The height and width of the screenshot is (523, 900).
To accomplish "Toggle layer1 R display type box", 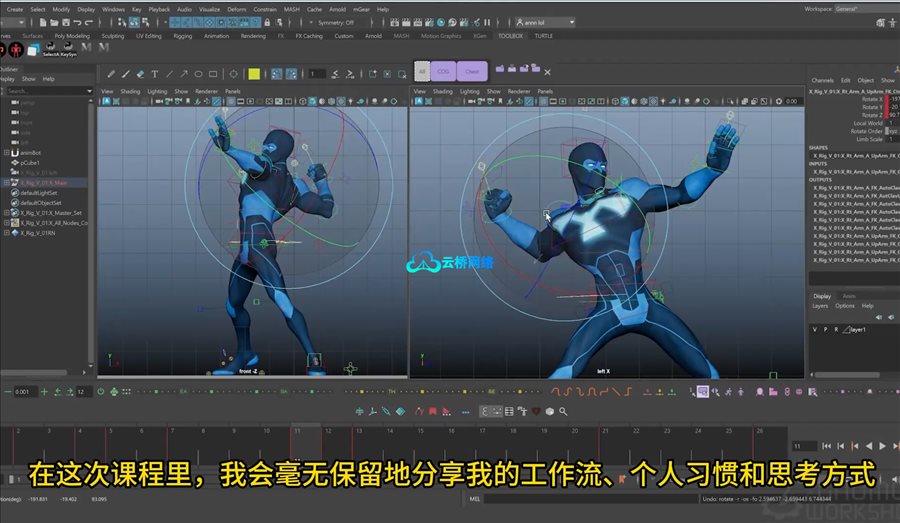I will (x=836, y=329).
